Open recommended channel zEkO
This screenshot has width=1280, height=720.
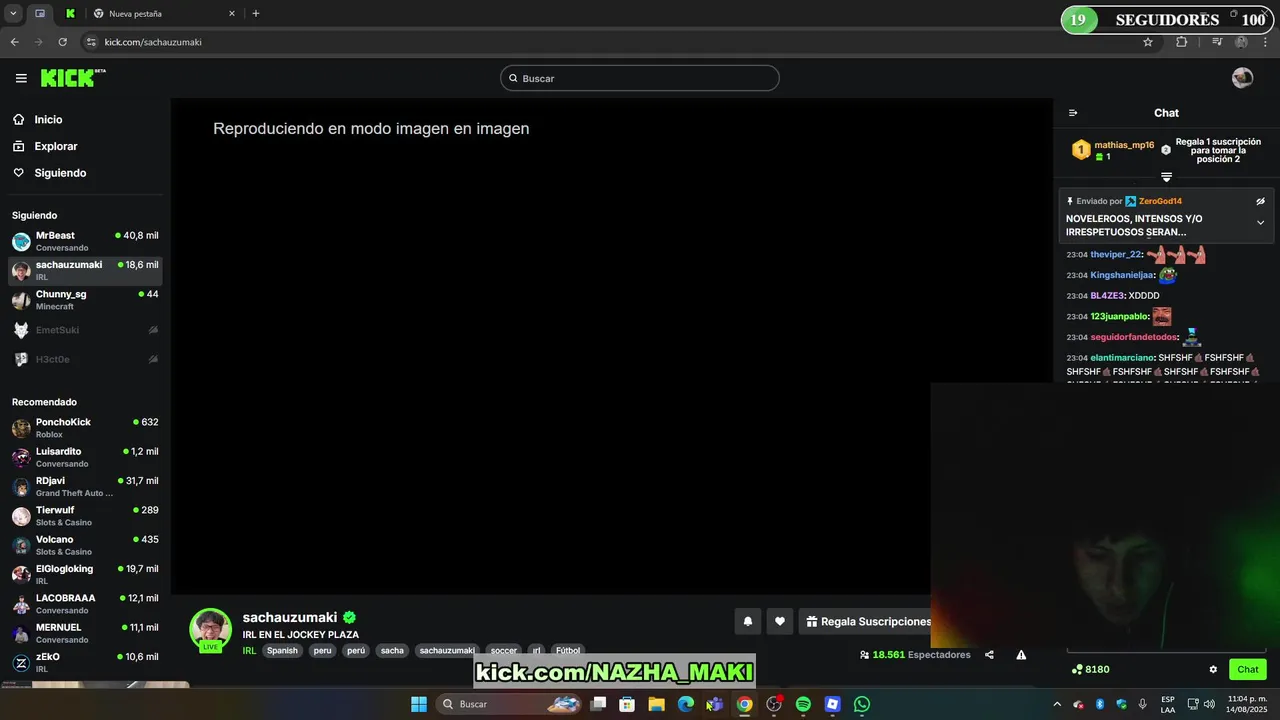point(85,662)
